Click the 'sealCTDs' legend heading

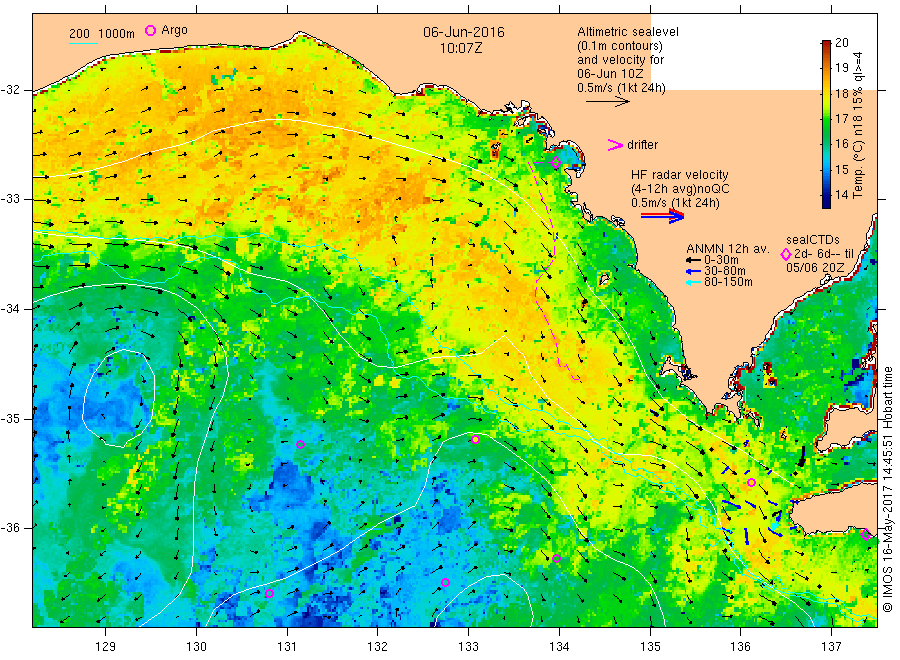(x=813, y=240)
